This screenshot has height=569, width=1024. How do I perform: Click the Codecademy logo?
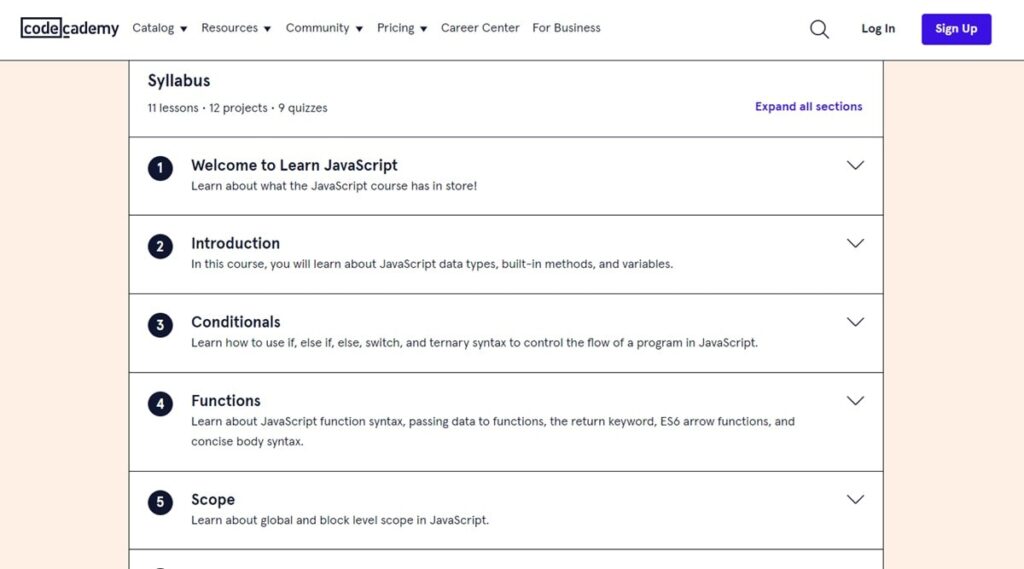coord(70,28)
